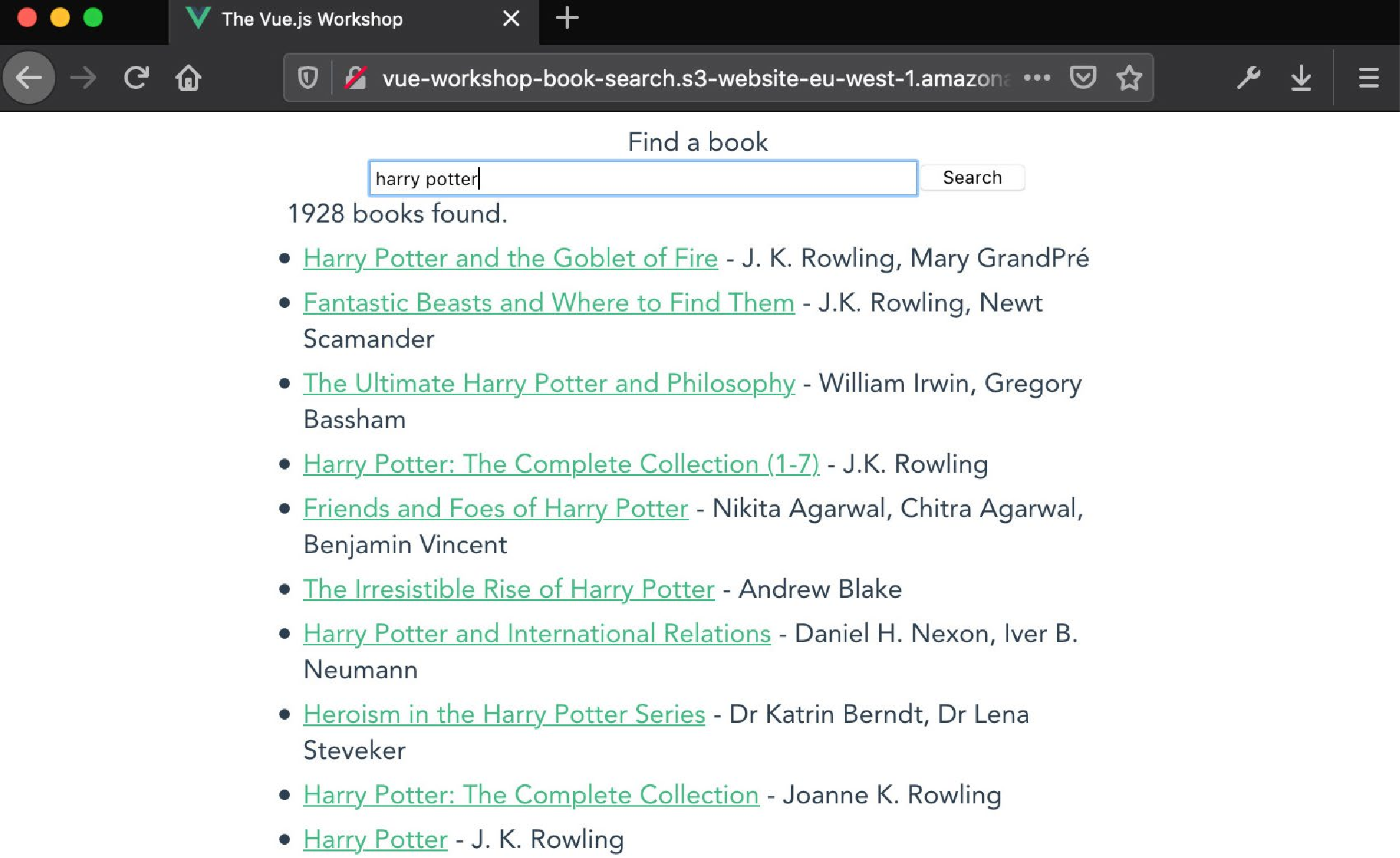
Task: Click the Andrew Blake author text
Action: click(820, 589)
